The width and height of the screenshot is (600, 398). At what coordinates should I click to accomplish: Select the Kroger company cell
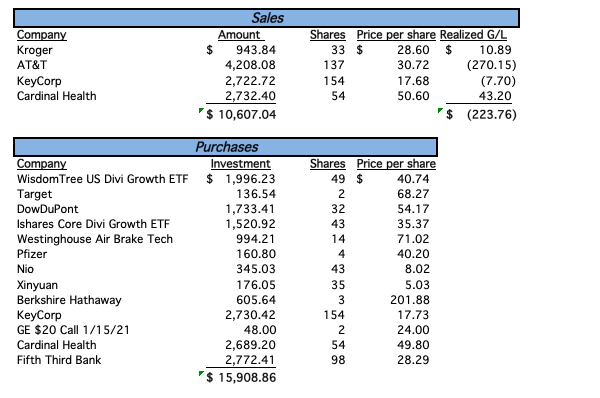tap(35, 50)
